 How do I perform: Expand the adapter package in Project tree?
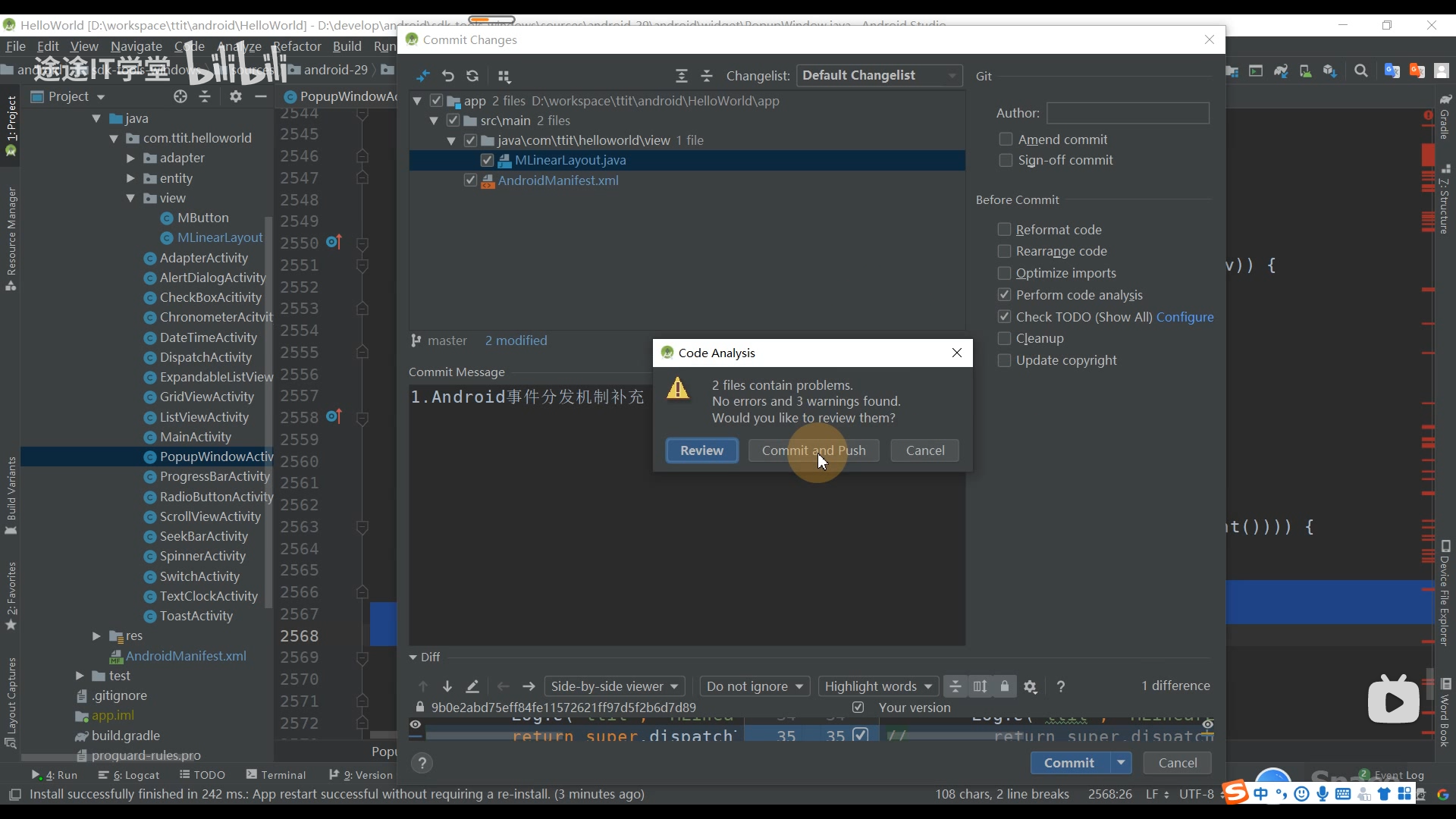click(130, 158)
